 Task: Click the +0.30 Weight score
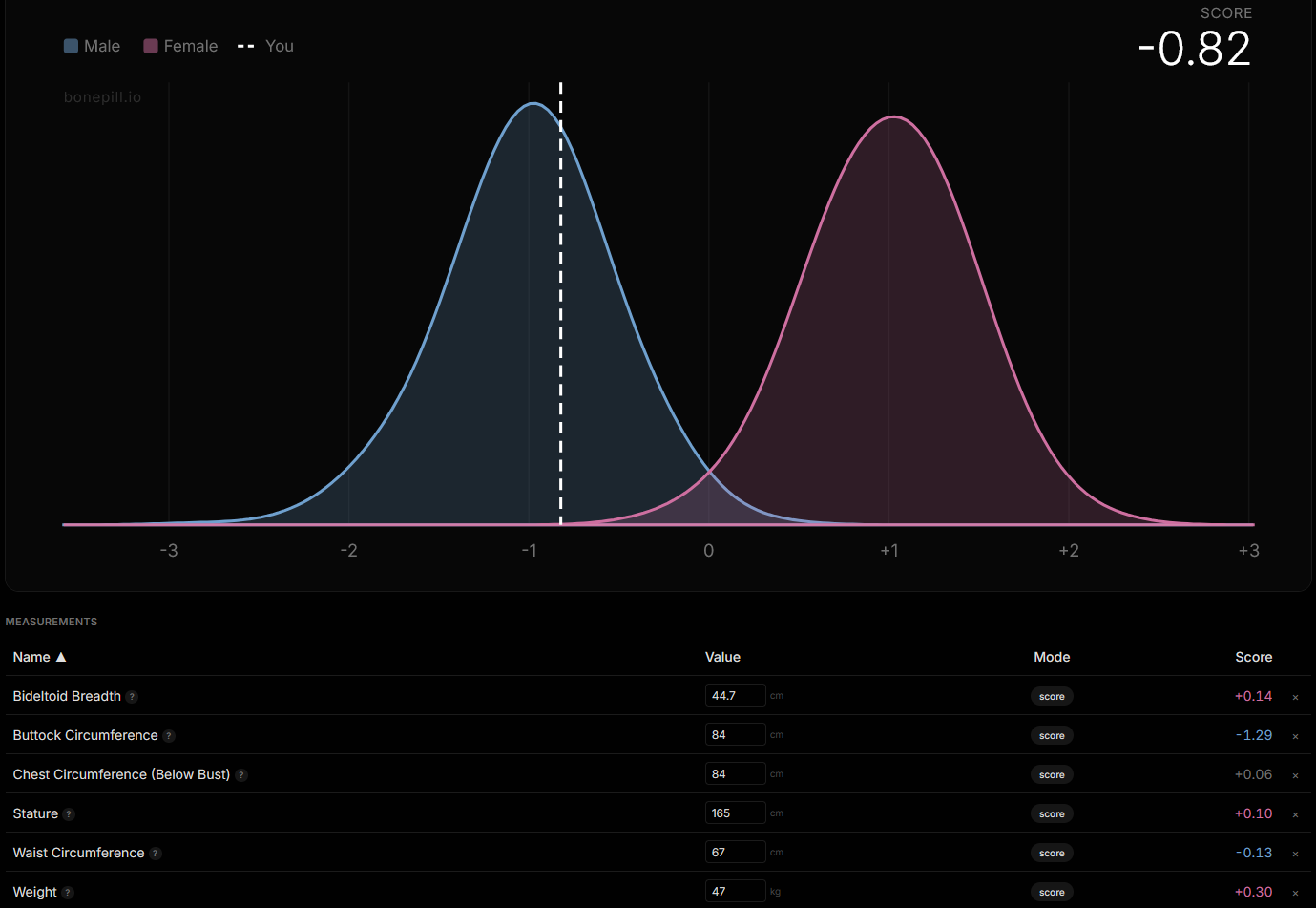(1253, 892)
